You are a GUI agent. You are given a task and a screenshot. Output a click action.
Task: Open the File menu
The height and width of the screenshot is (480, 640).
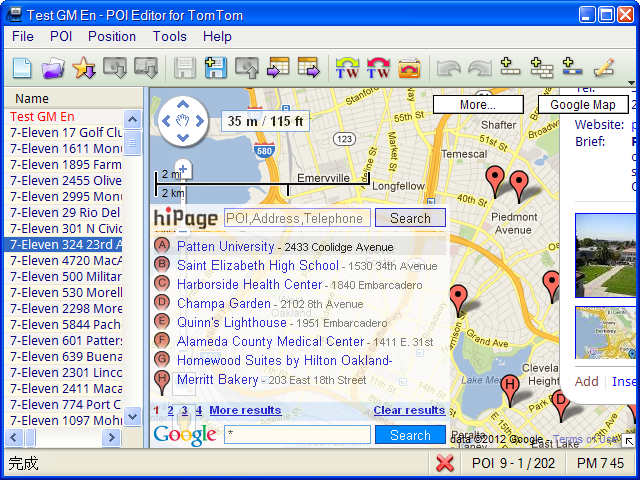23,36
